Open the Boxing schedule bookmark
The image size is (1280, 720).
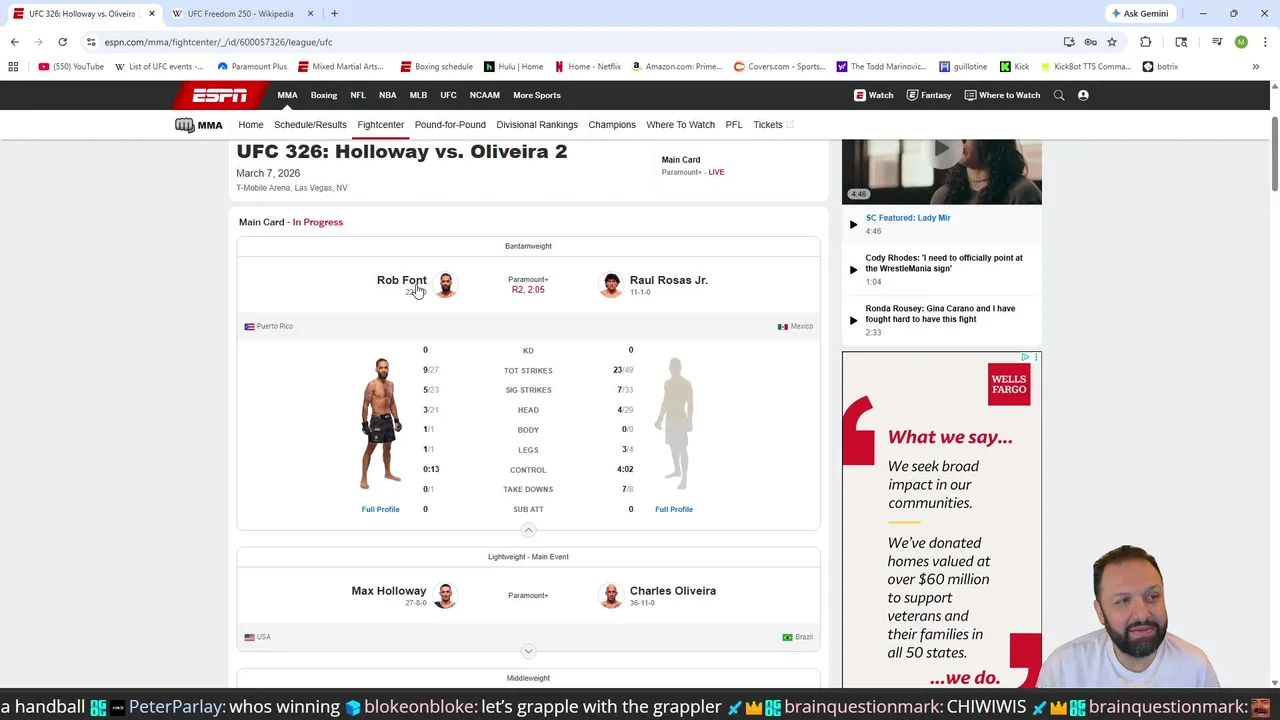point(437,67)
